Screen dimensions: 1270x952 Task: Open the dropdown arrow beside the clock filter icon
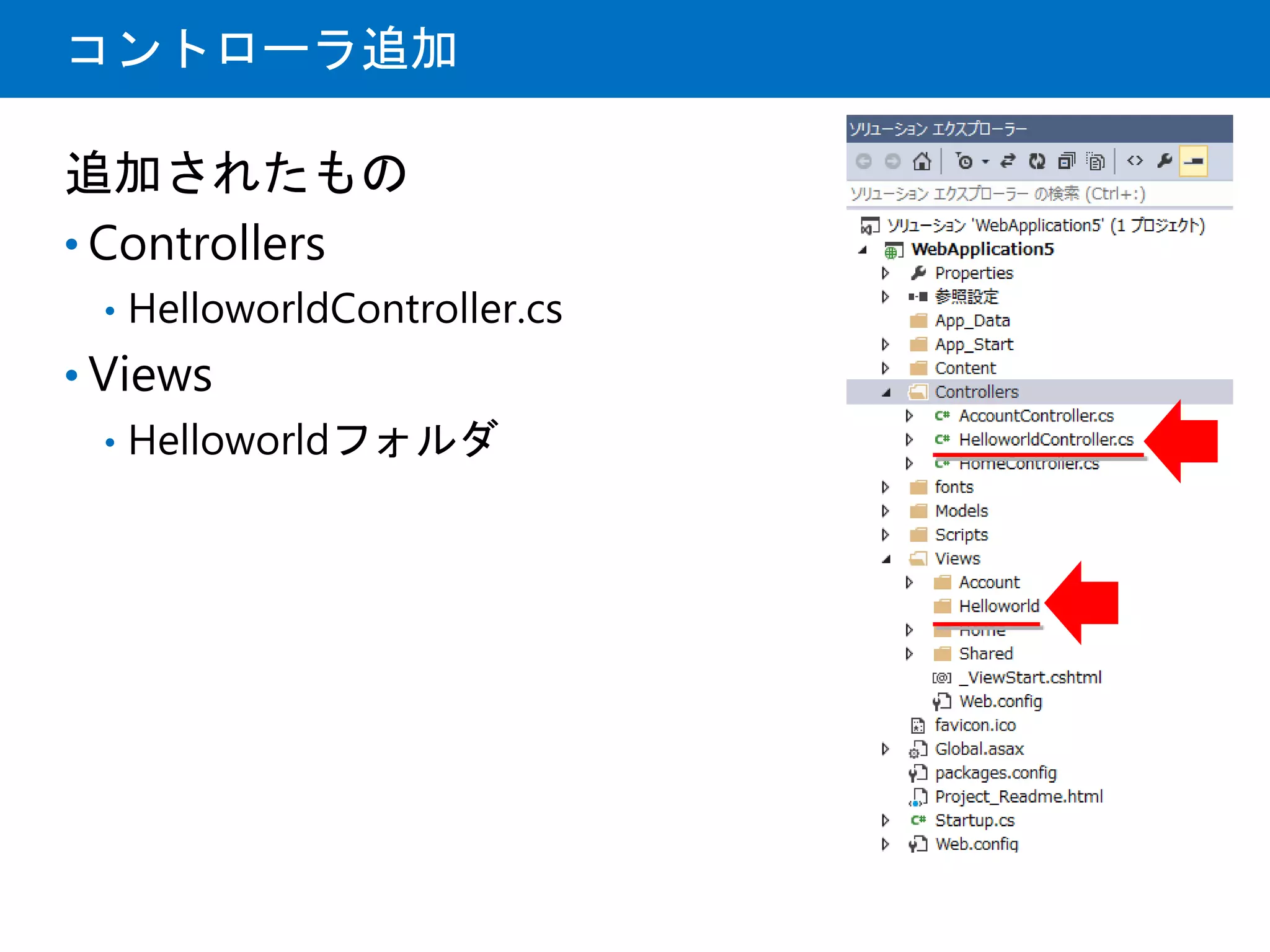pyautogui.click(x=985, y=162)
